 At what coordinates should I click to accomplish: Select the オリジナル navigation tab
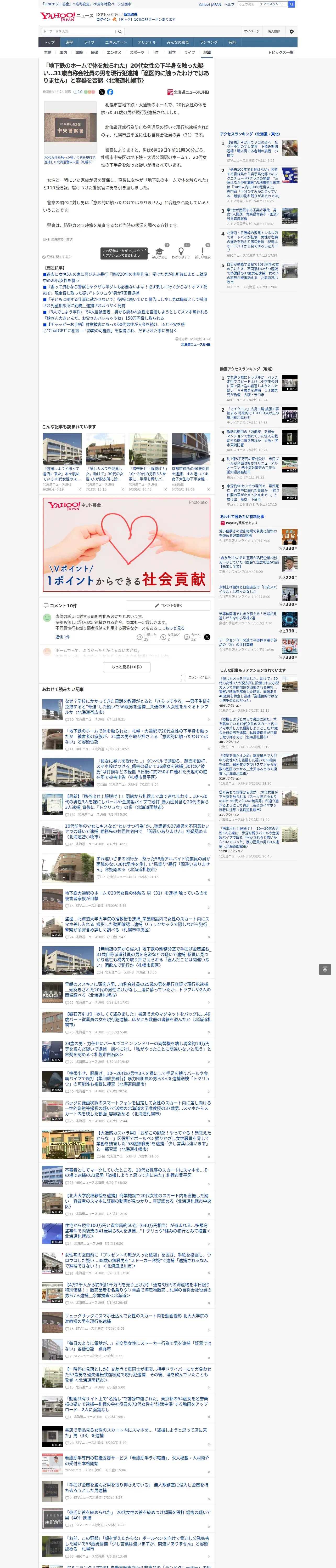147,43
